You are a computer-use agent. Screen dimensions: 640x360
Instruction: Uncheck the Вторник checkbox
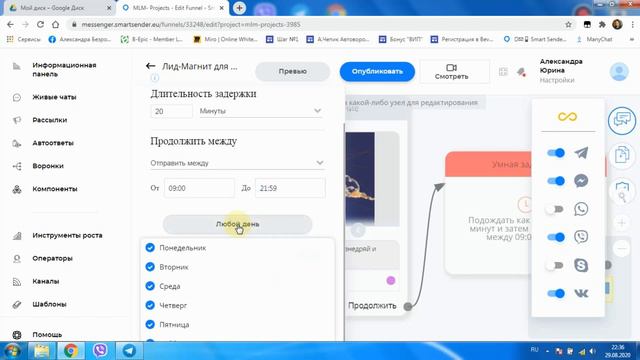[150, 267]
